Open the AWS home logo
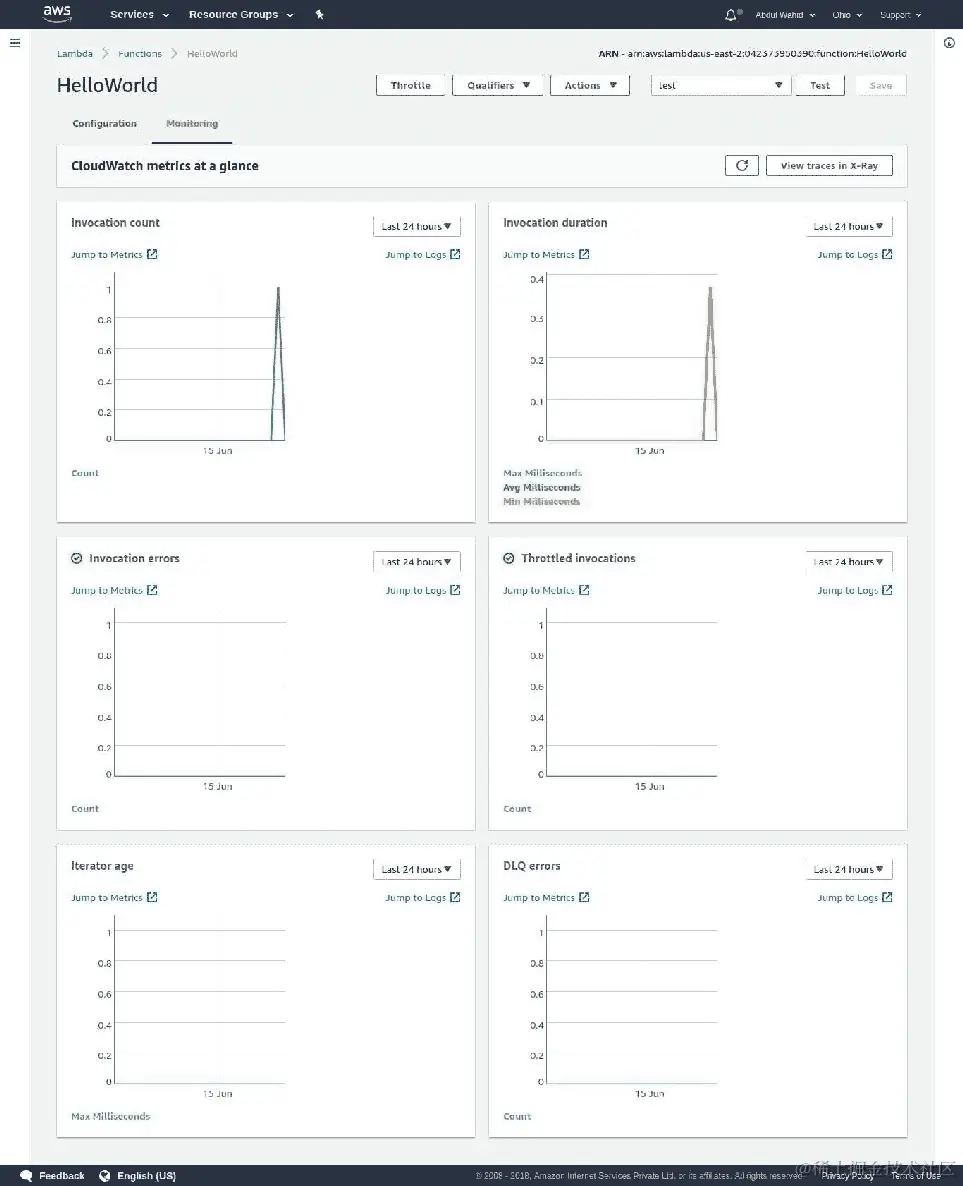963x1186 pixels. 57,14
